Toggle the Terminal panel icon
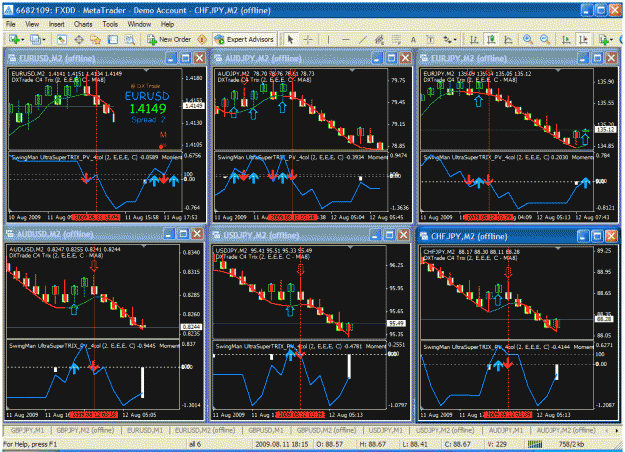The width and height of the screenshot is (625, 452). [x=113, y=39]
